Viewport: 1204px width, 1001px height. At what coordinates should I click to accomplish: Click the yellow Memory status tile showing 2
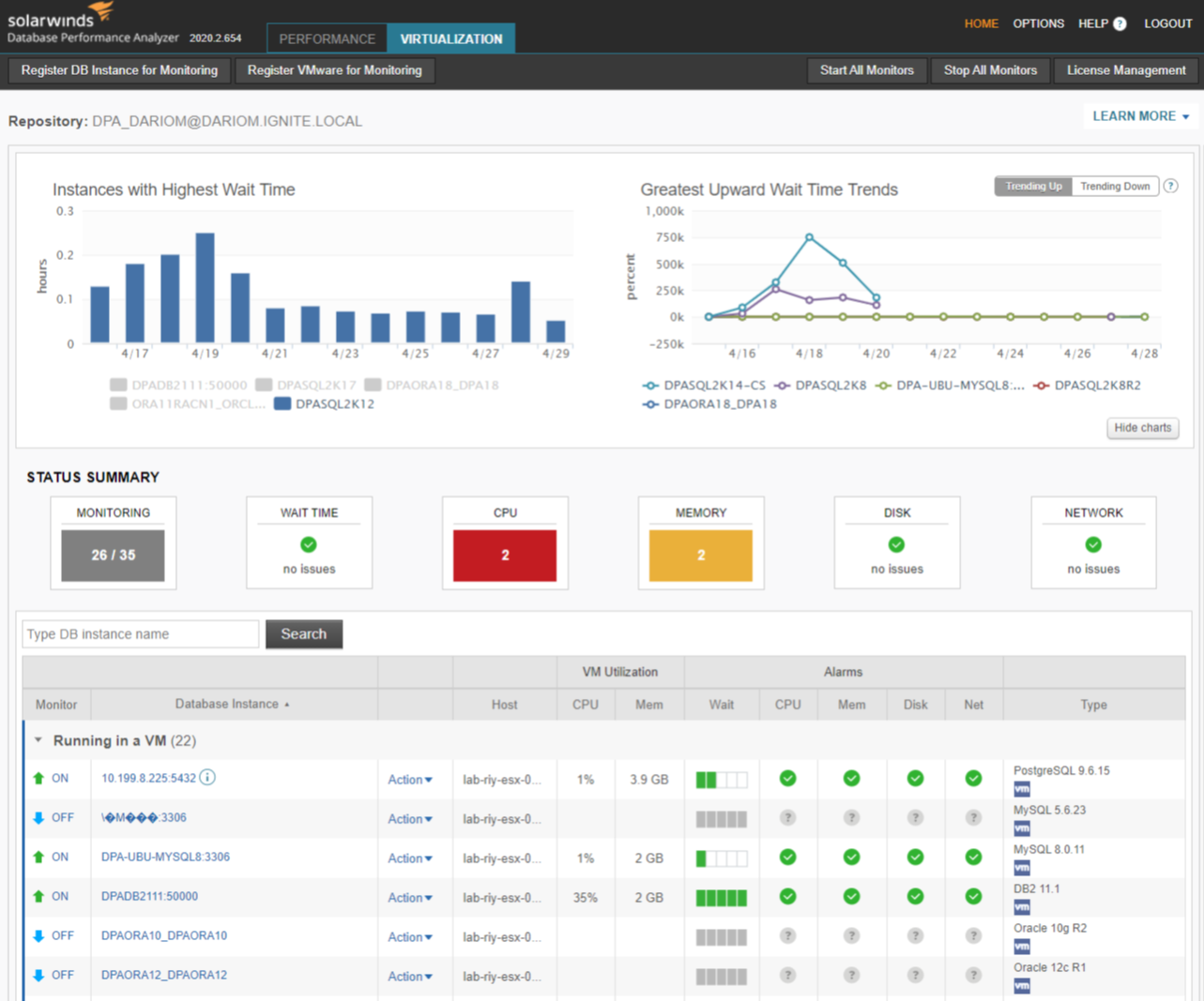point(701,555)
